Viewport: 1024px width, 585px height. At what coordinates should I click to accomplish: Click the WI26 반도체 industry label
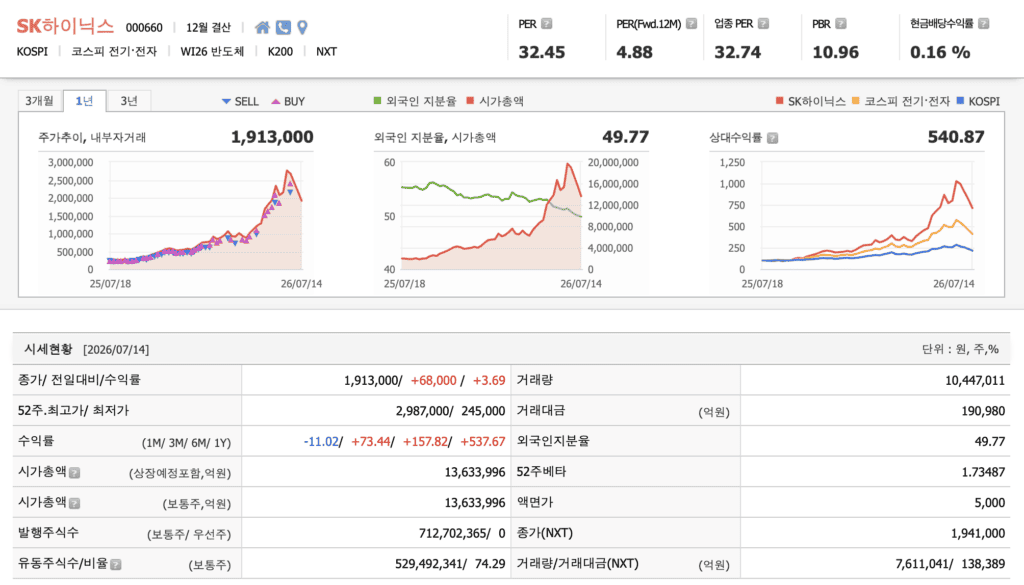212,52
